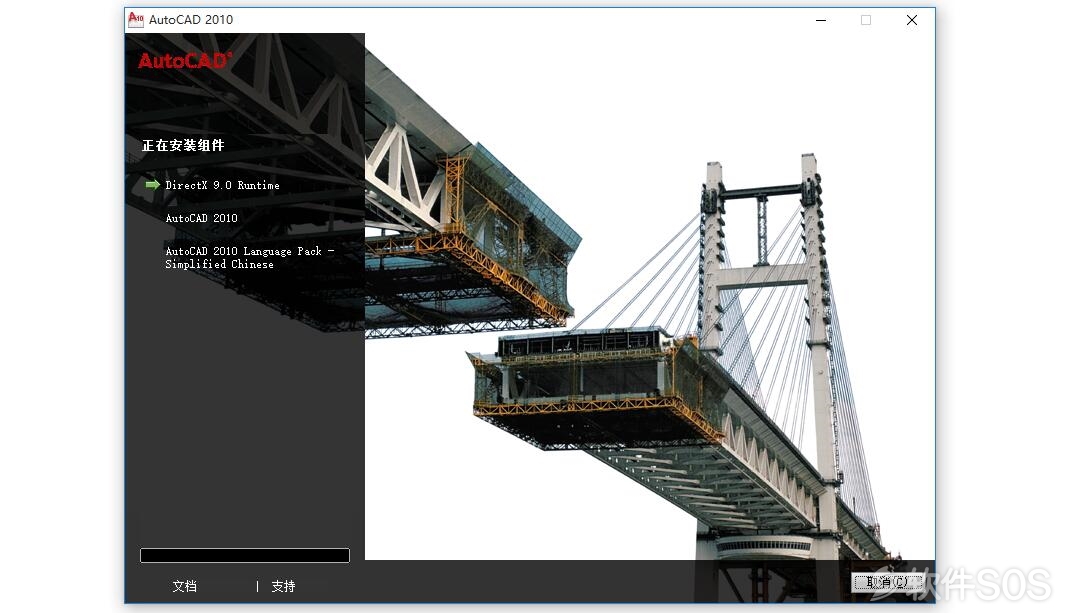The height and width of the screenshot is (613, 1067).
Task: Click the AutoCAD 2010 title bar icon
Action: [136, 20]
